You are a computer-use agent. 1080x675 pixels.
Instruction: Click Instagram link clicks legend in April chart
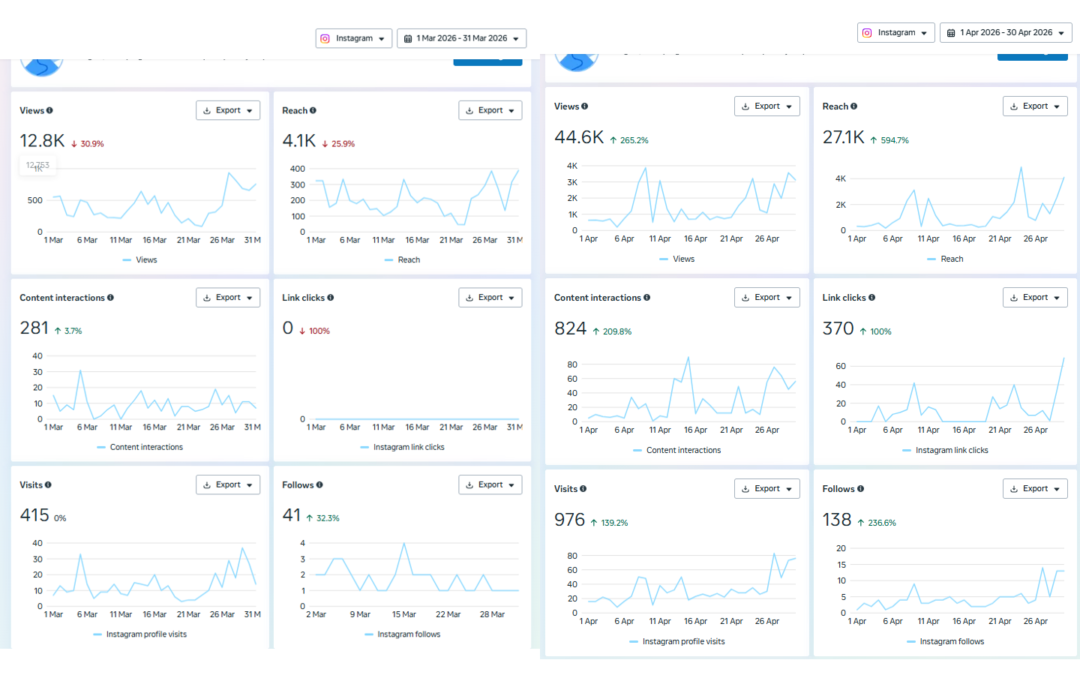coord(945,450)
